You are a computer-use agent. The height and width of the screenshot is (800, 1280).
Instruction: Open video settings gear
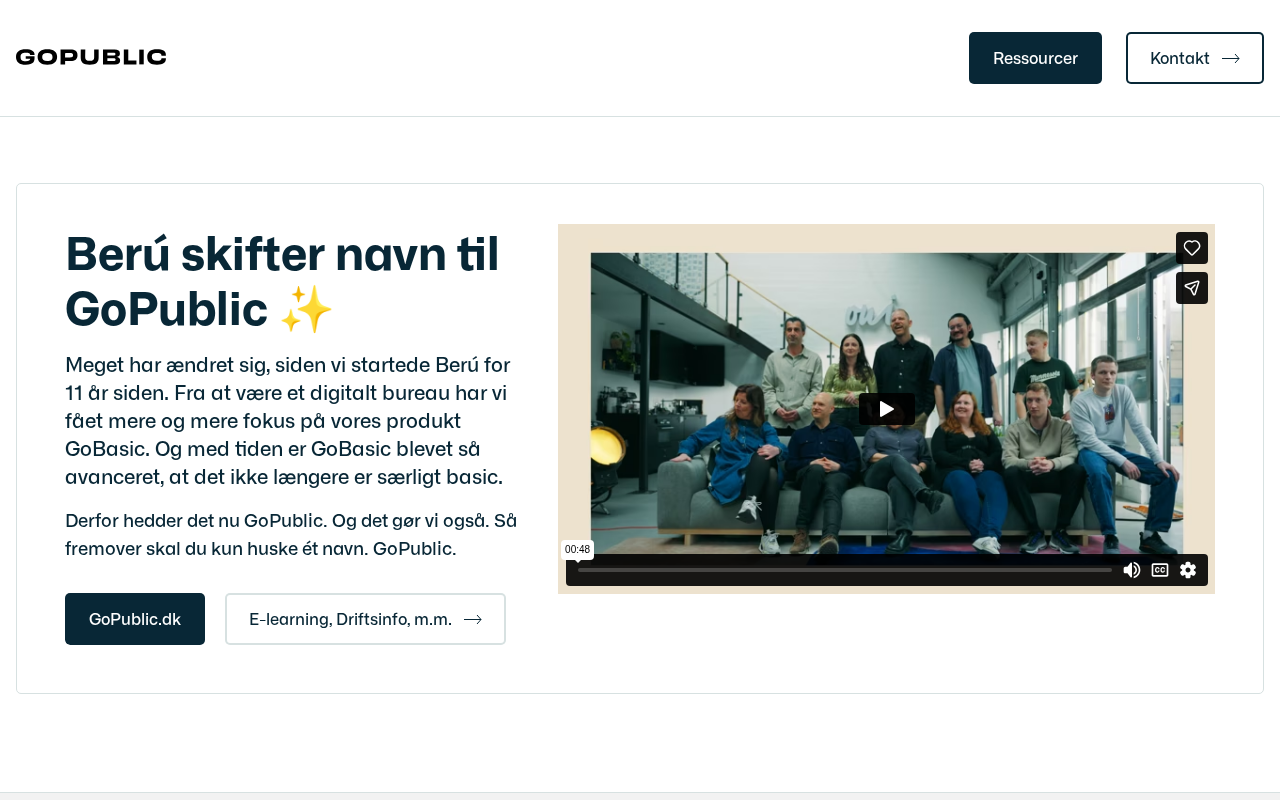(x=1188, y=570)
